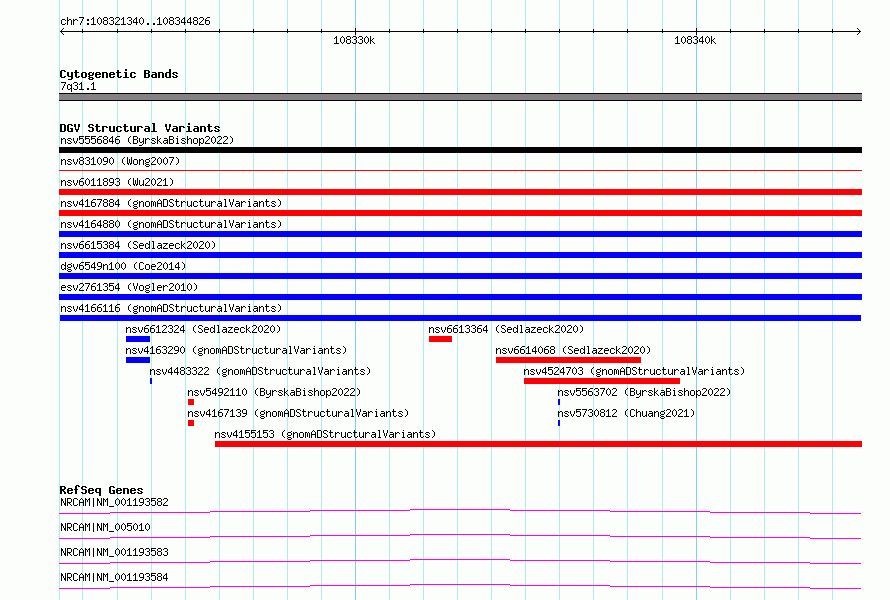
Task: Open variant nsv6011893 (Wu2021) label
Action: tap(117, 182)
